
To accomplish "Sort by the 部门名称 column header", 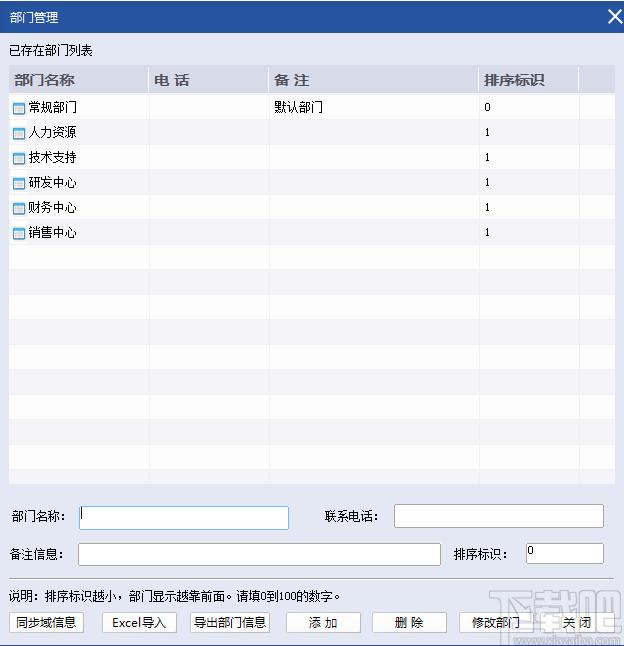I will tap(79, 79).
